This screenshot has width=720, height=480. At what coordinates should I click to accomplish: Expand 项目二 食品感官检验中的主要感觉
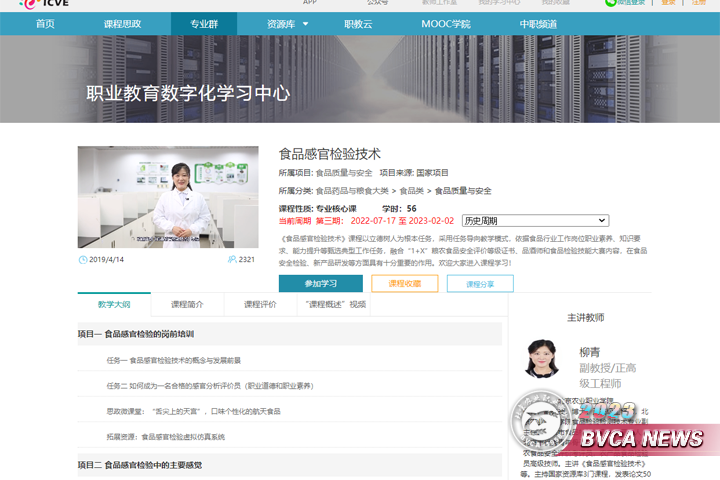[140, 465]
